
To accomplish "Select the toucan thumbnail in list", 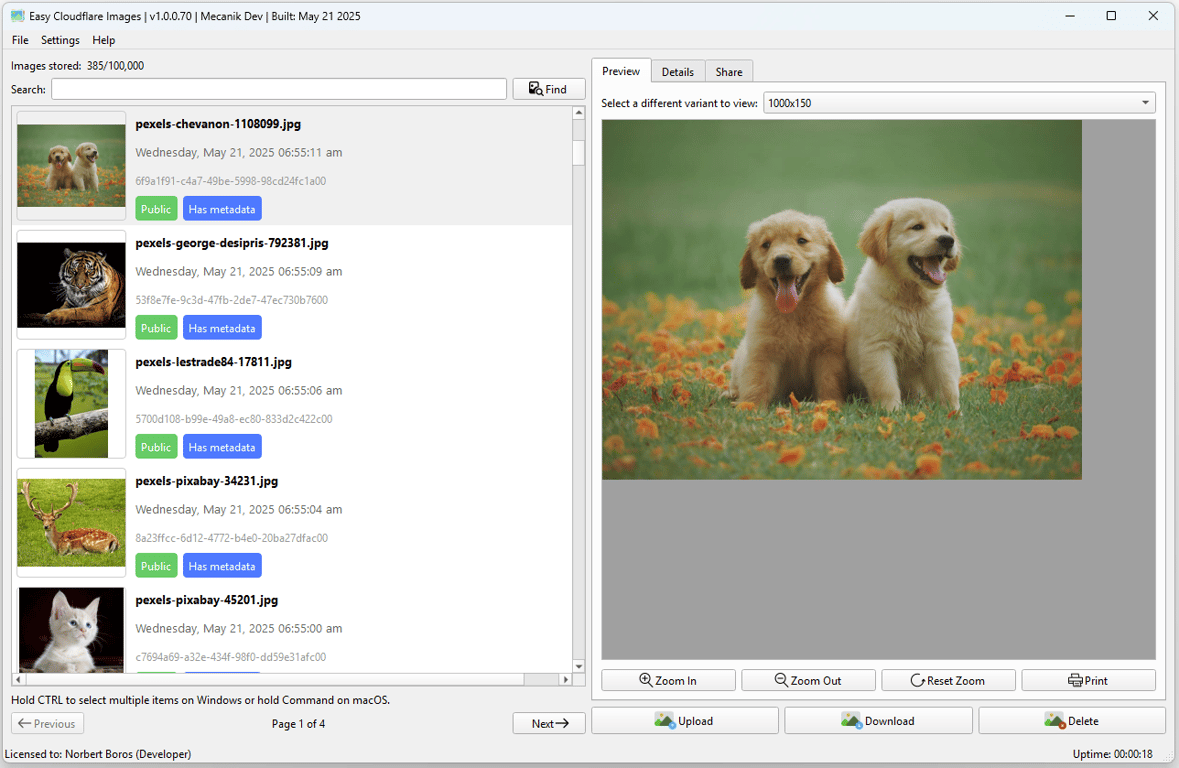I will (x=71, y=403).
